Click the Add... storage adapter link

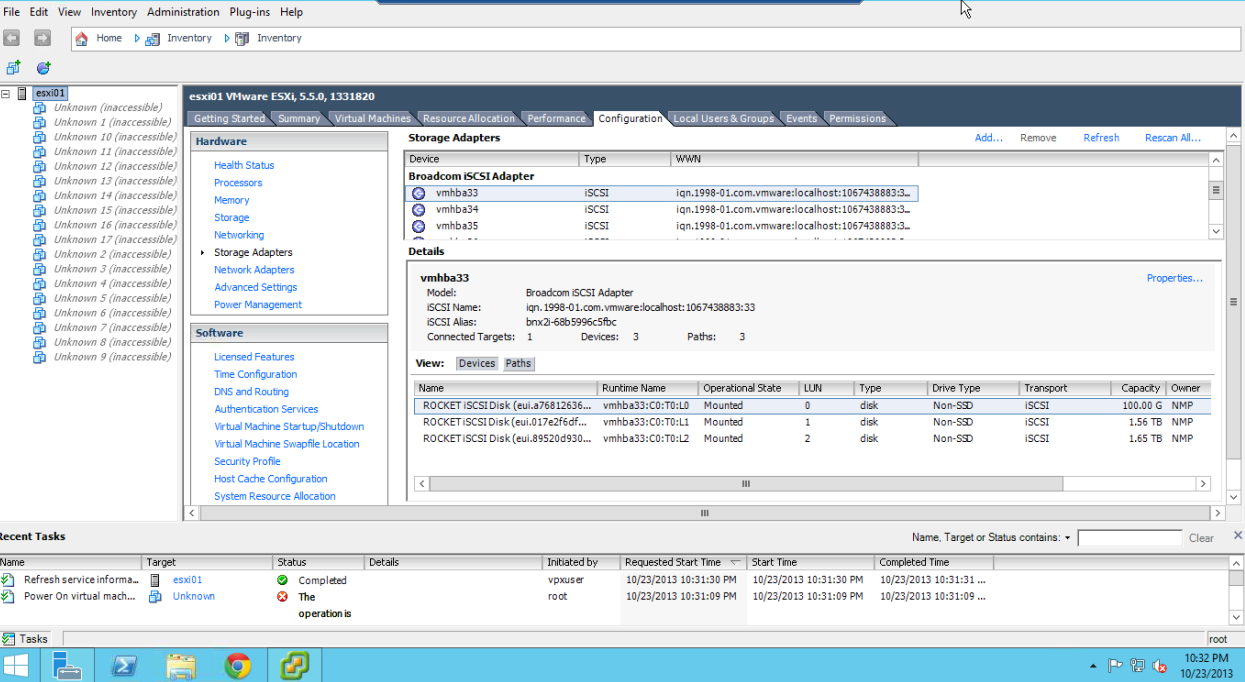point(989,138)
